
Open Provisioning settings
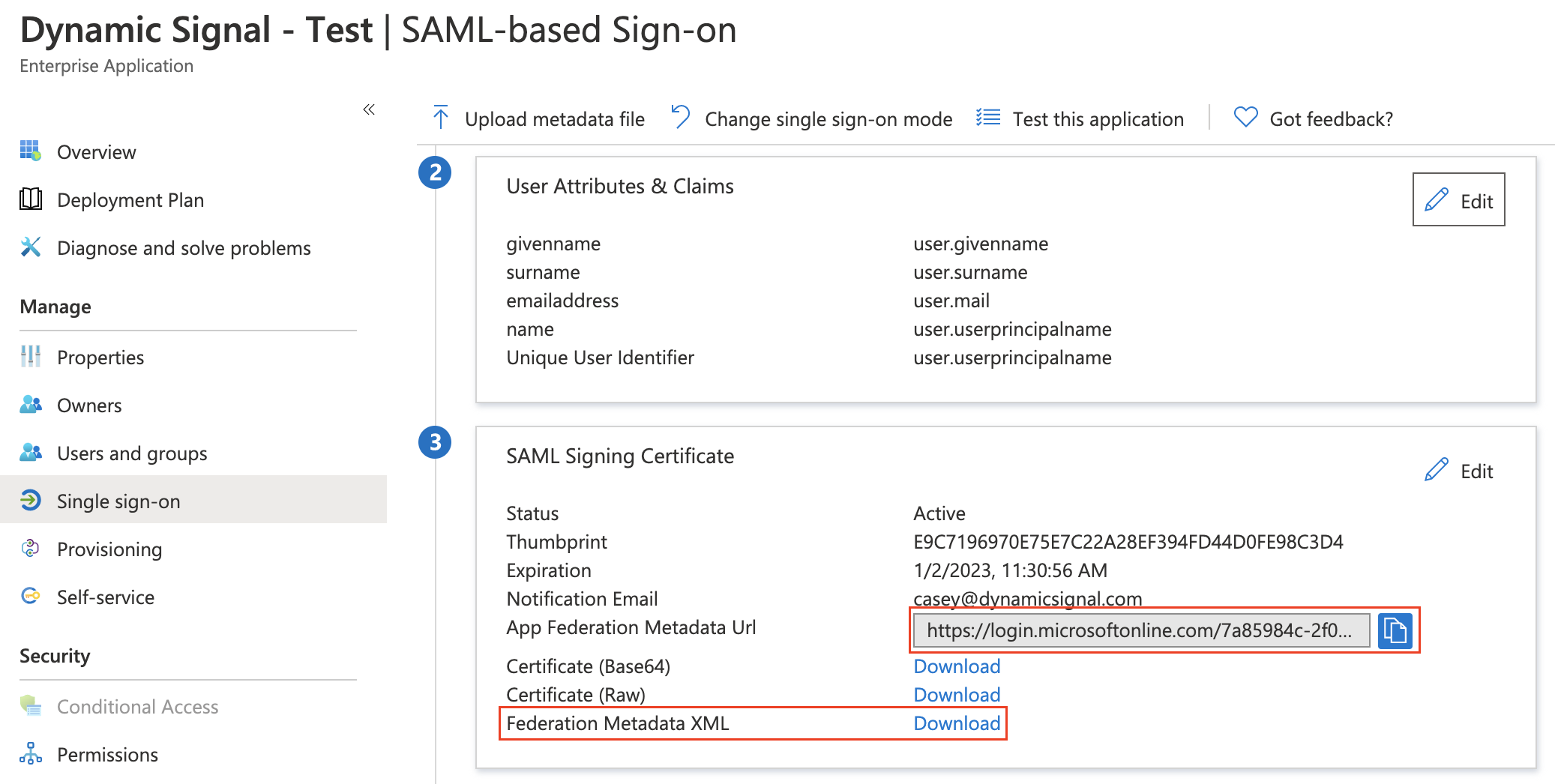[x=109, y=549]
